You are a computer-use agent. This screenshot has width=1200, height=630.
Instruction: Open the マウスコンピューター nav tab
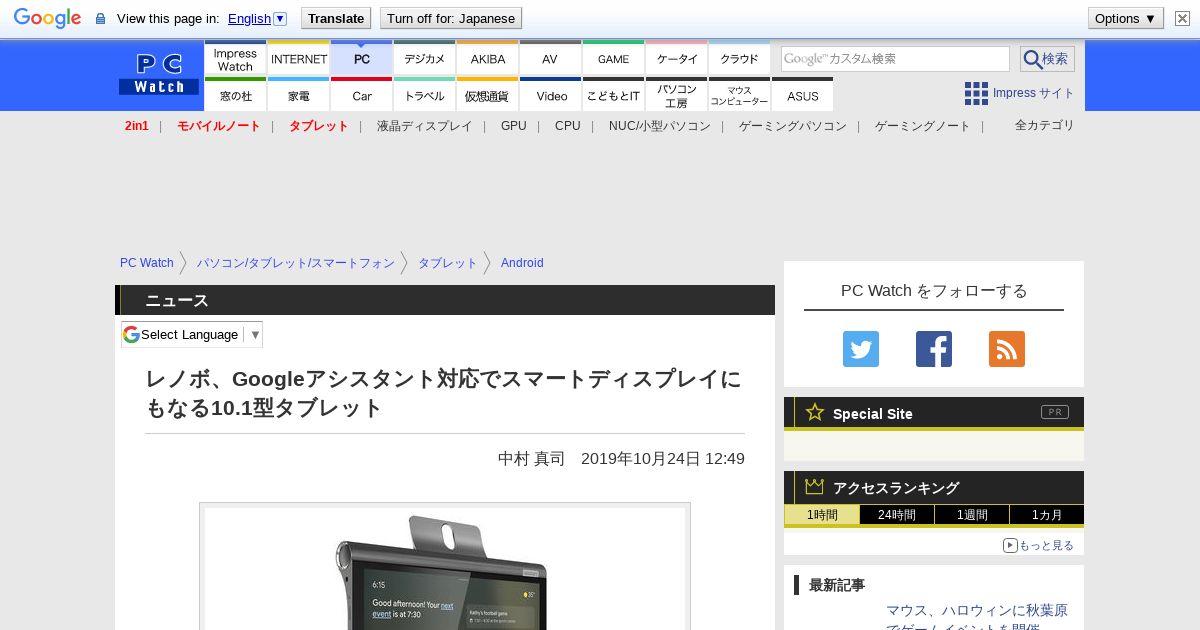(x=740, y=95)
